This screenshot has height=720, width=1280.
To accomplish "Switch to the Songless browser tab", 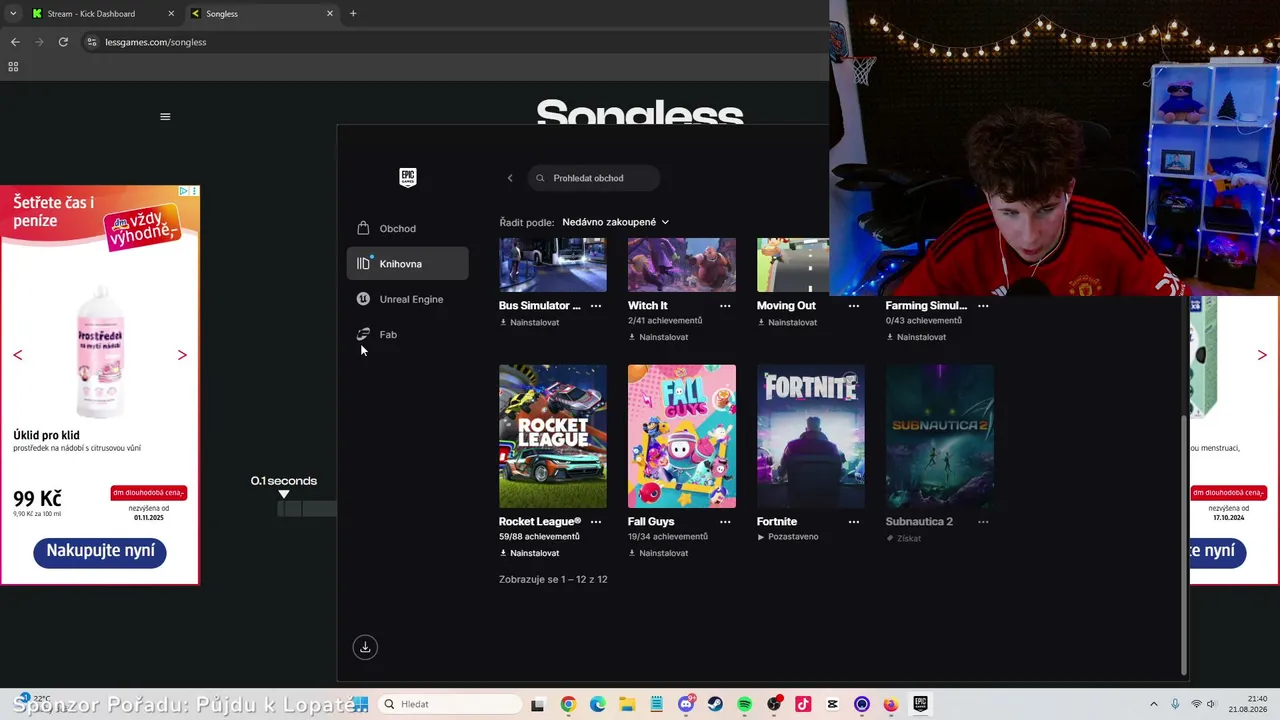I will (x=262, y=14).
